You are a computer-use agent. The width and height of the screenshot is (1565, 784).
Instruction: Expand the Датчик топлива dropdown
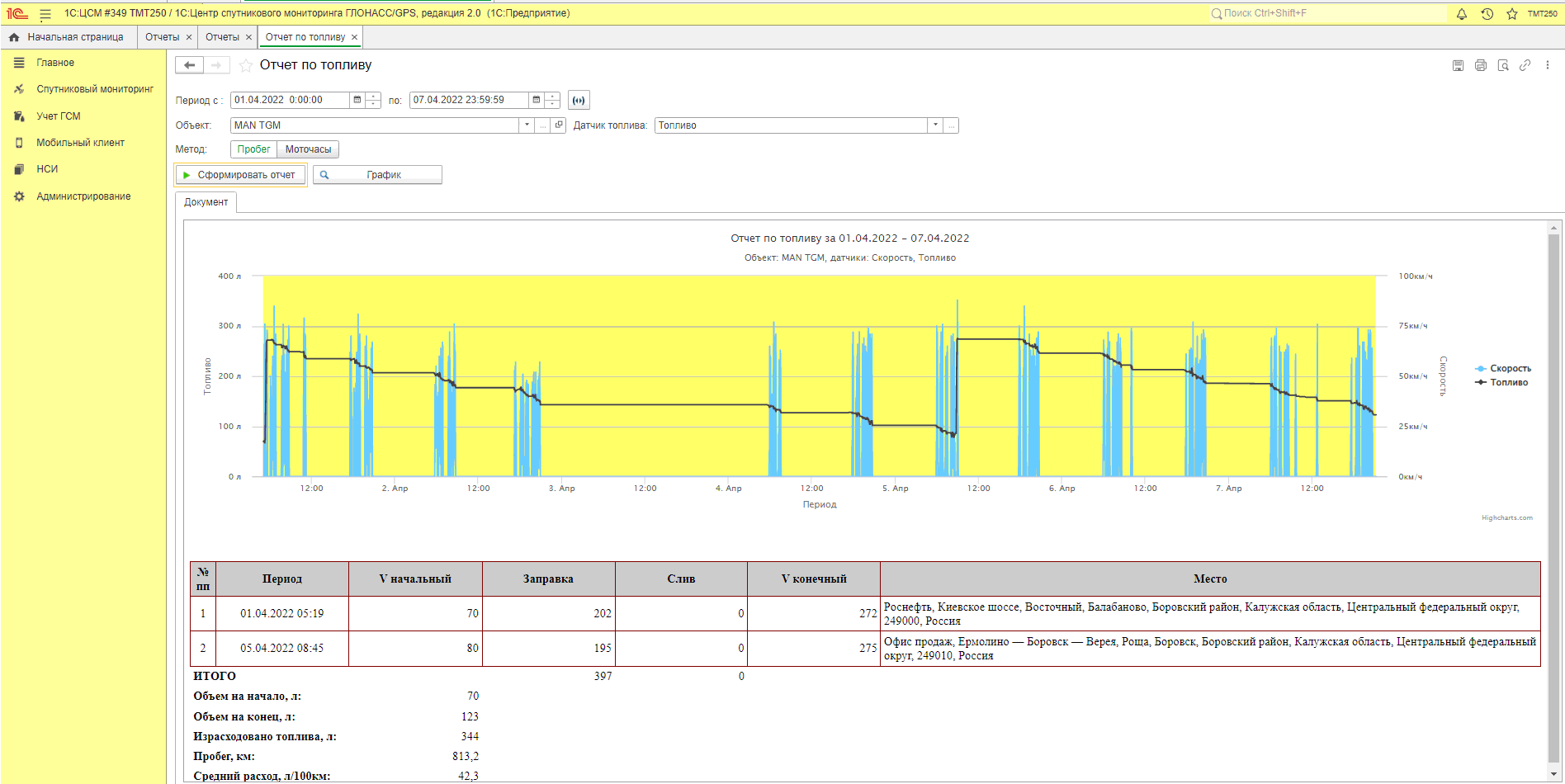click(936, 125)
